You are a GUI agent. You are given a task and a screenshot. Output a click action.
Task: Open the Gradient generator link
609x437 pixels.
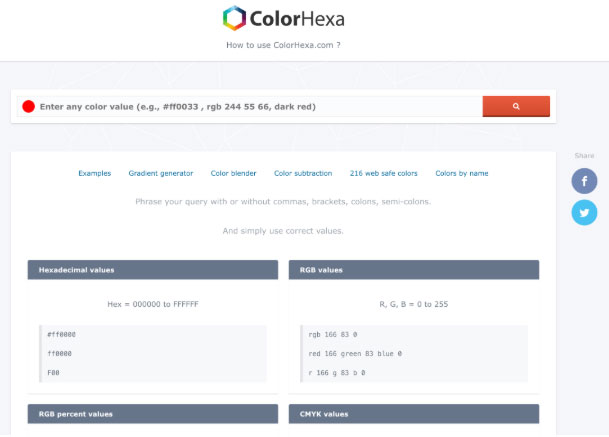(x=161, y=173)
